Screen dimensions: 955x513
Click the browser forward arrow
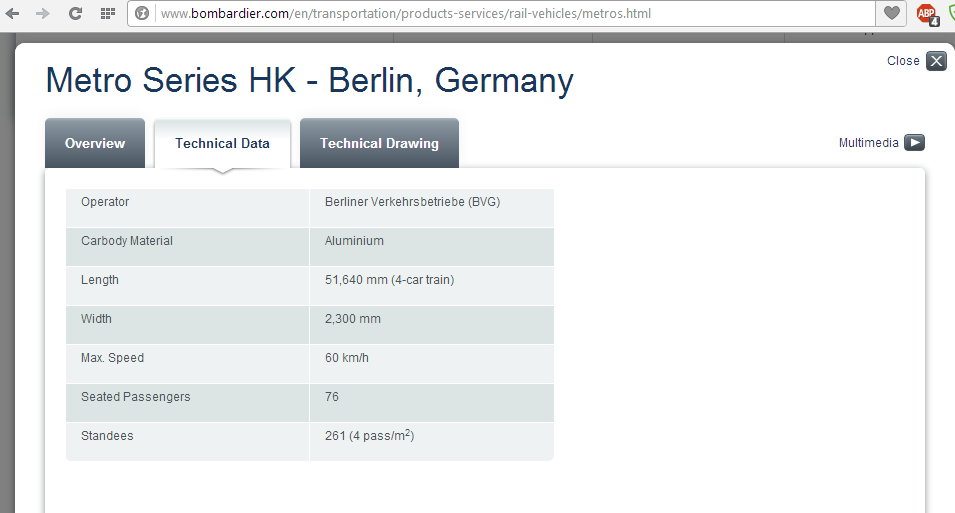42,14
